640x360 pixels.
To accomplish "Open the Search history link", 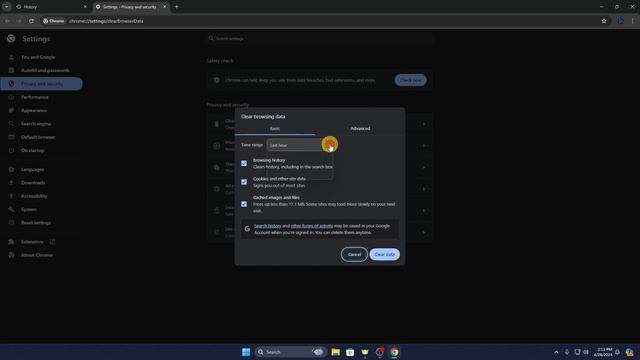I will coord(267,226).
